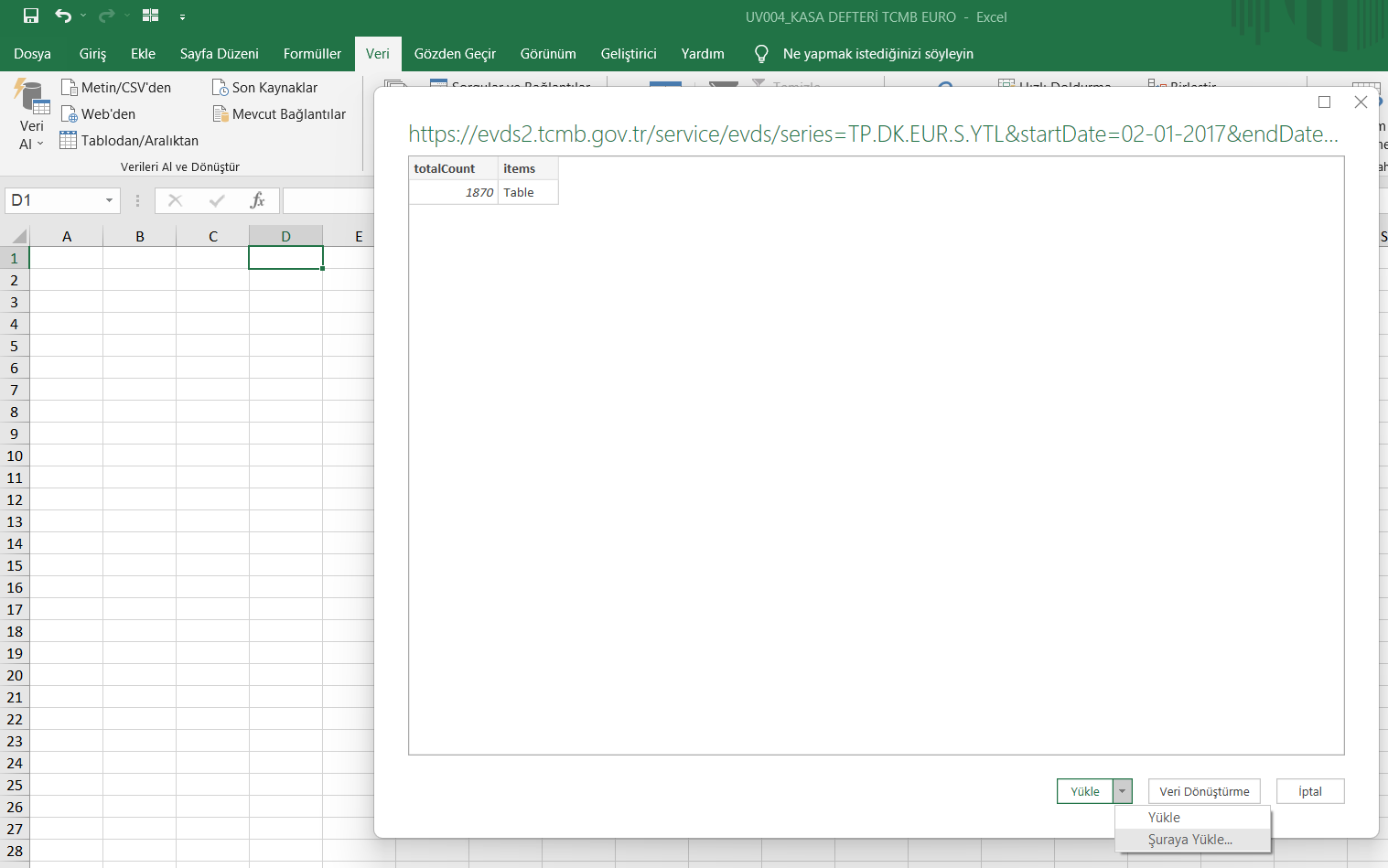1388x868 pixels.
Task: Open the Dosya menu
Action: click(32, 54)
